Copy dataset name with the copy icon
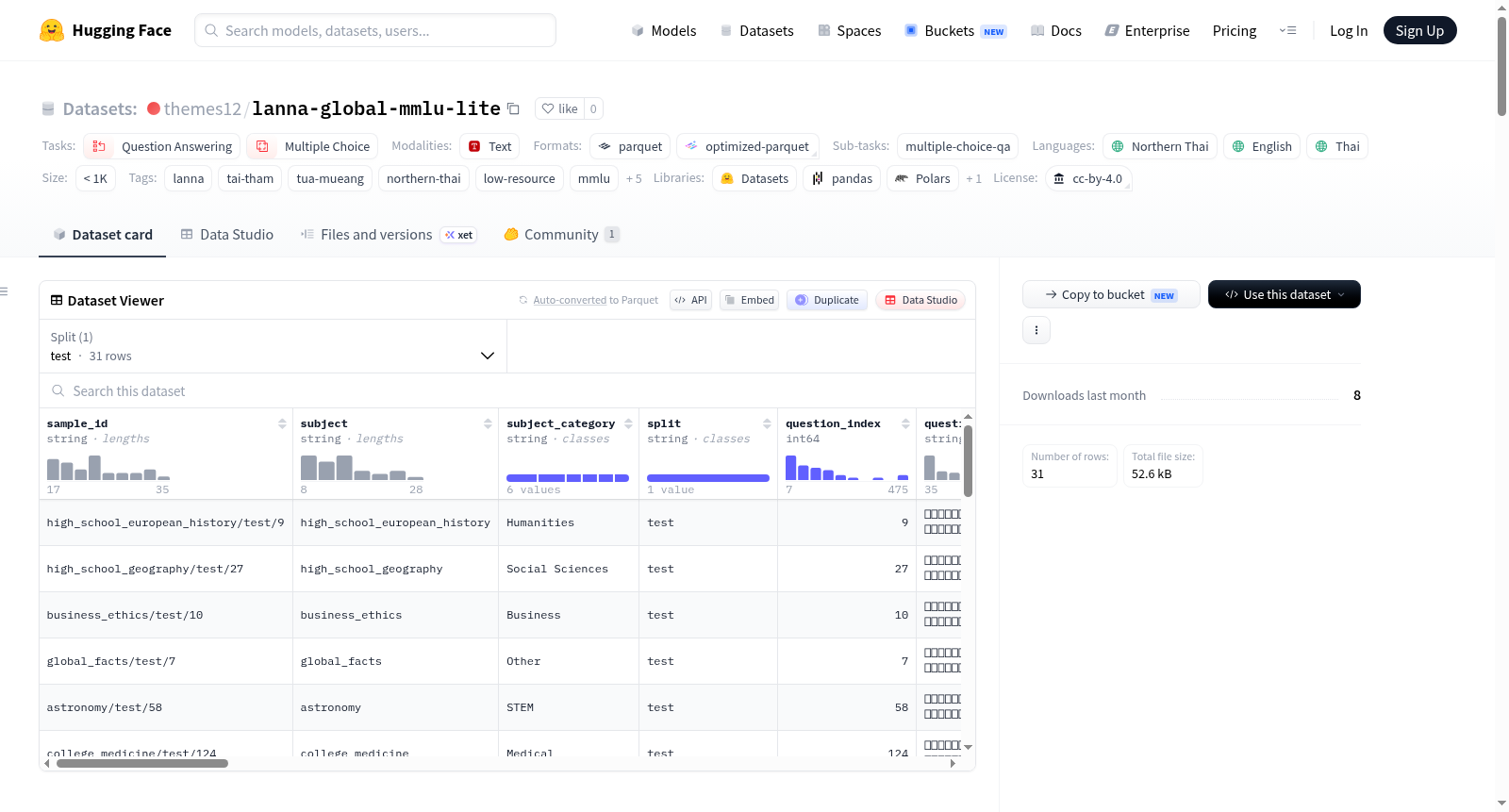This screenshot has height=812, width=1509. 513,108
